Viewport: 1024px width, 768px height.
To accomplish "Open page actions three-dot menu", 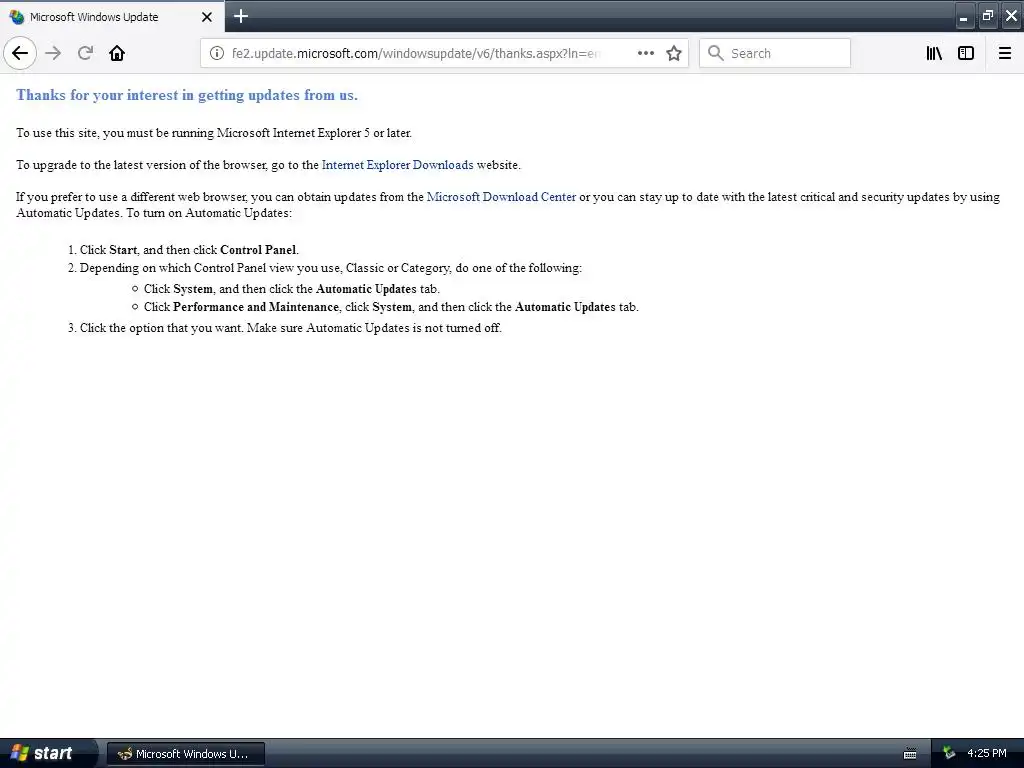I will pyautogui.click(x=645, y=53).
